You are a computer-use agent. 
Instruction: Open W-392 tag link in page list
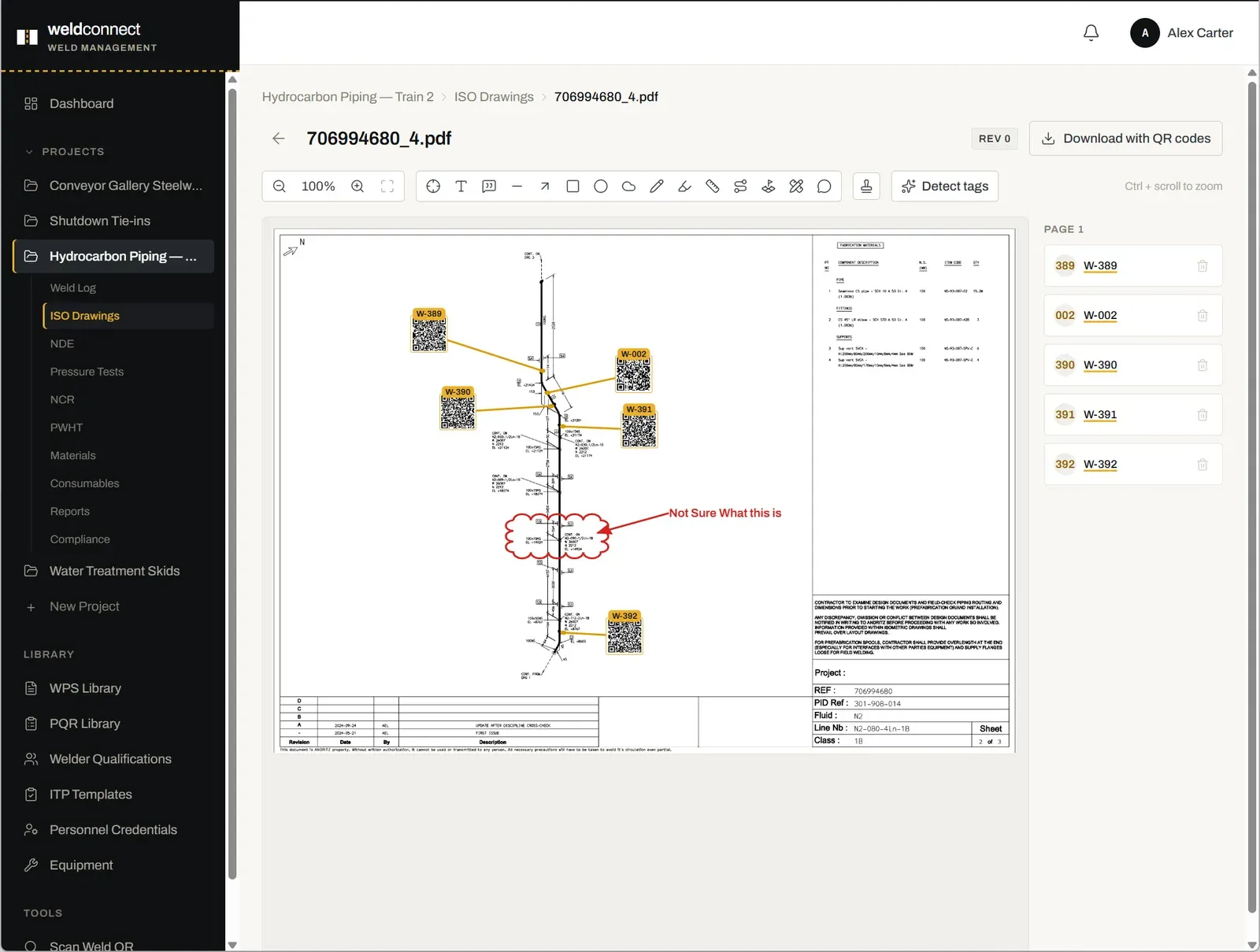pos(1100,465)
